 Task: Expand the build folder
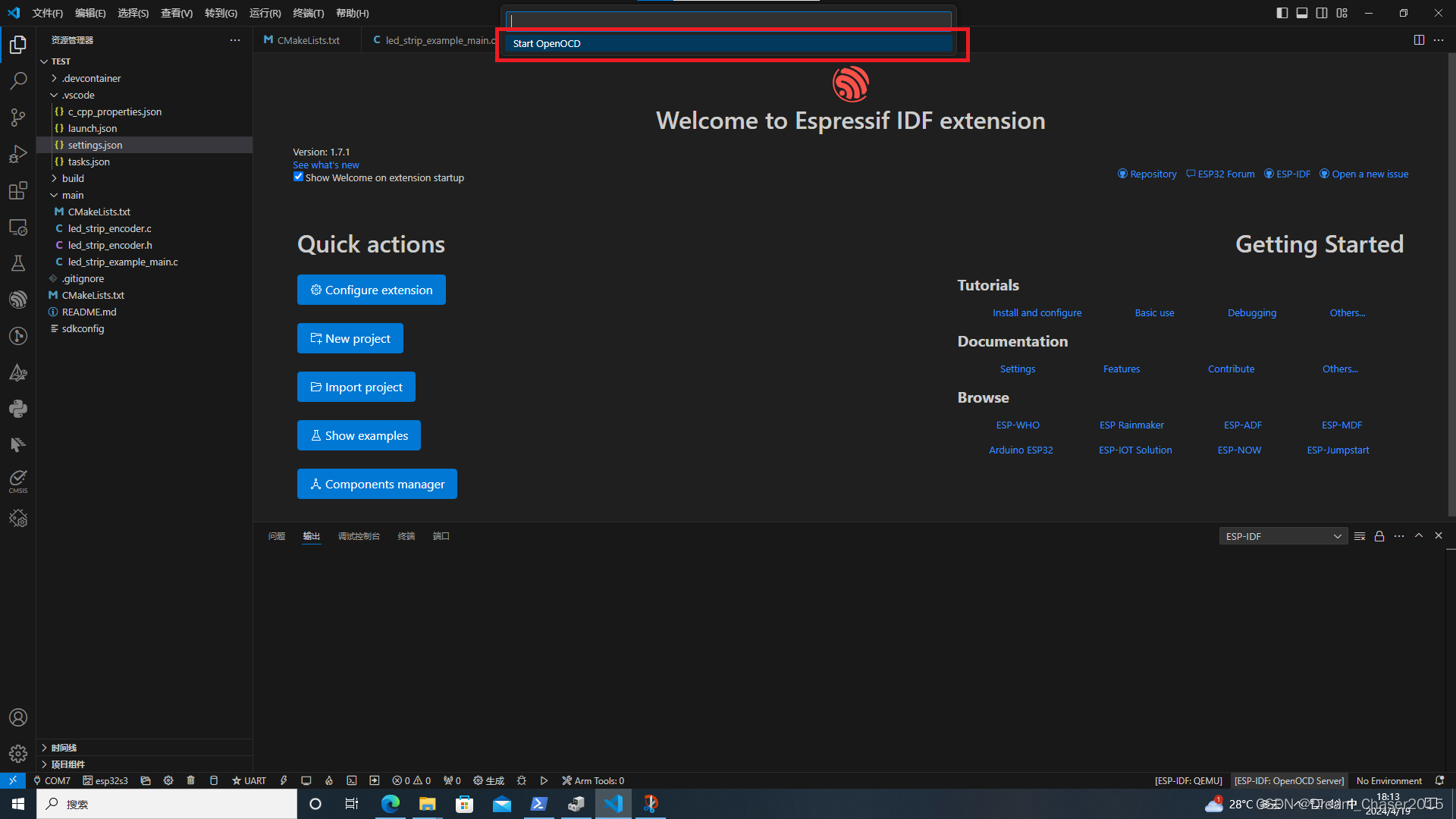(x=73, y=178)
